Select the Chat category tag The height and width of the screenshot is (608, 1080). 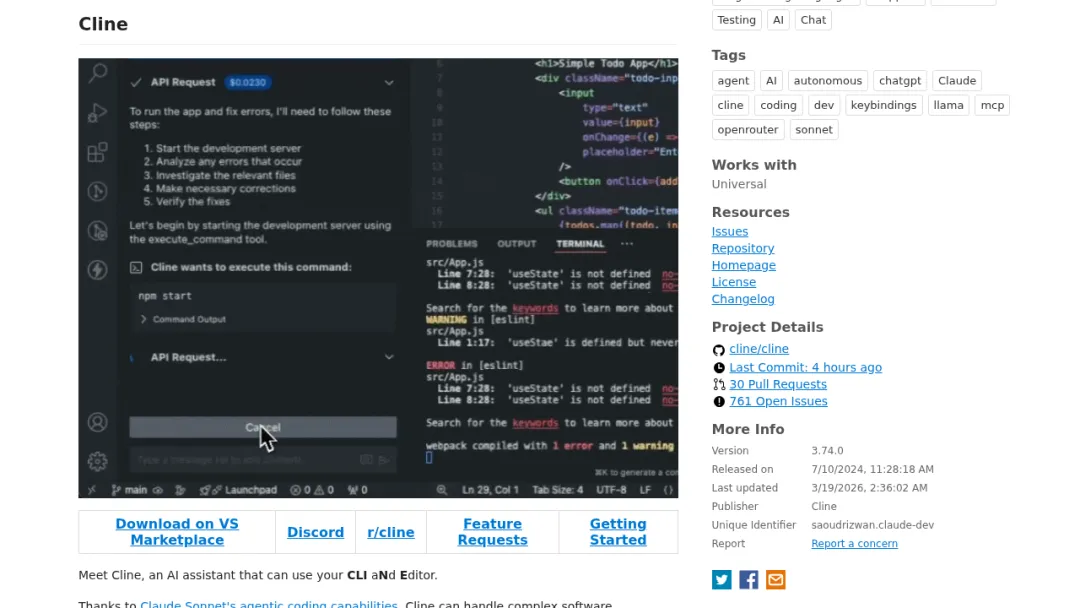tap(813, 20)
